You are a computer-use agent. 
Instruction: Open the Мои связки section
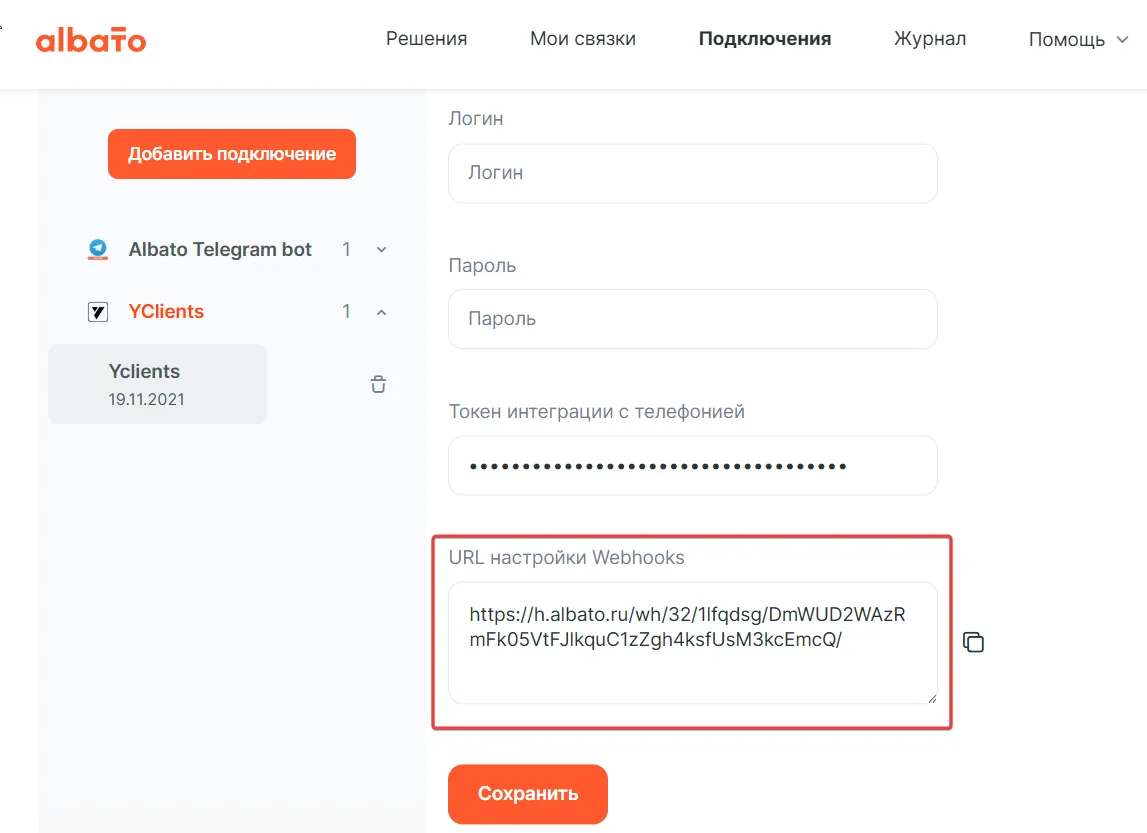pyautogui.click(x=582, y=39)
